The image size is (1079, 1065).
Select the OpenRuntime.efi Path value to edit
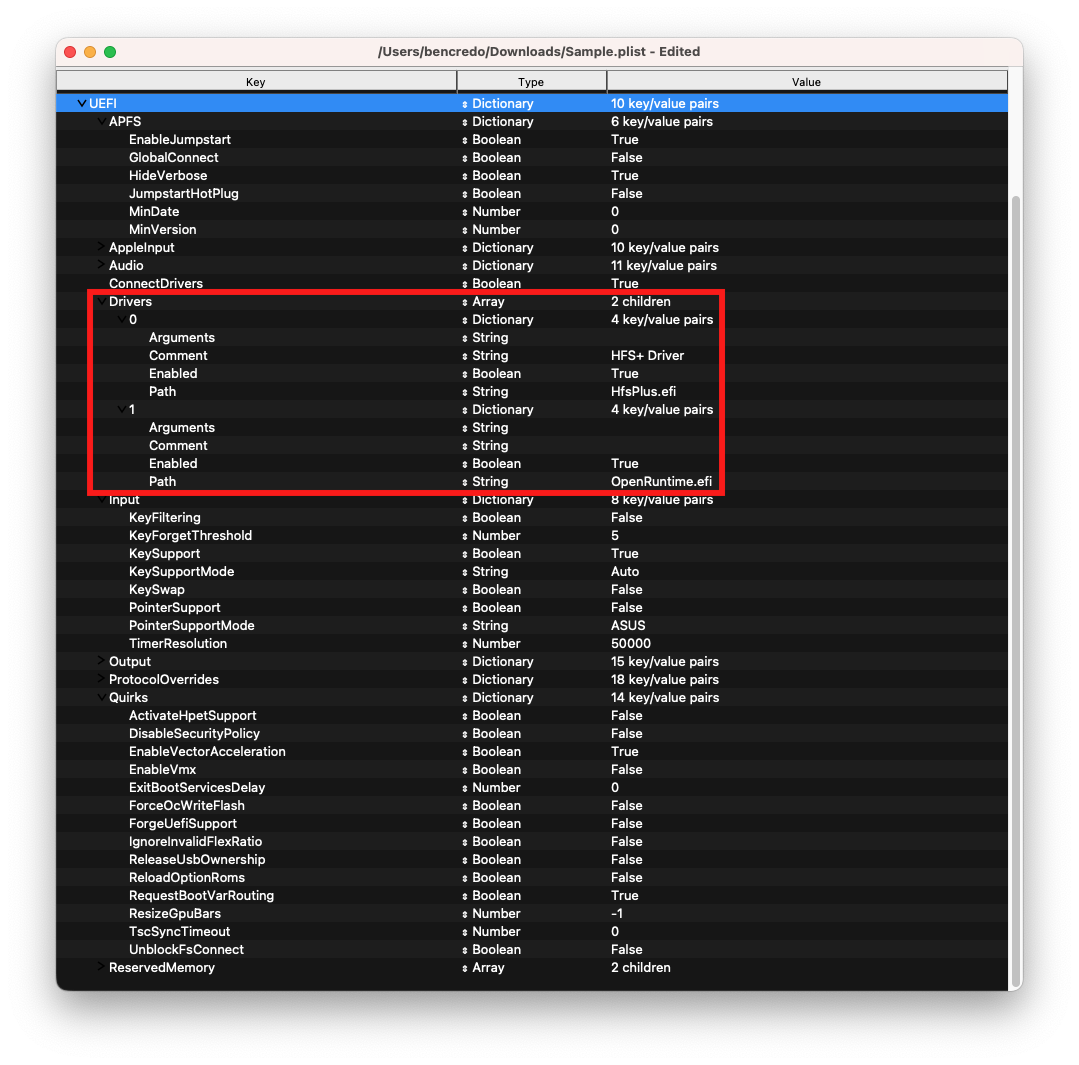point(661,481)
